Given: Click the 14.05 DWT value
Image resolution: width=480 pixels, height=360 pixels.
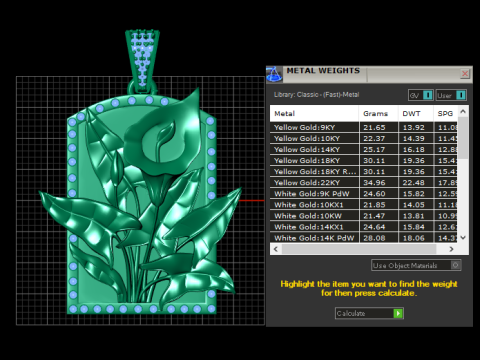Looking at the screenshot, I should 414,205.
